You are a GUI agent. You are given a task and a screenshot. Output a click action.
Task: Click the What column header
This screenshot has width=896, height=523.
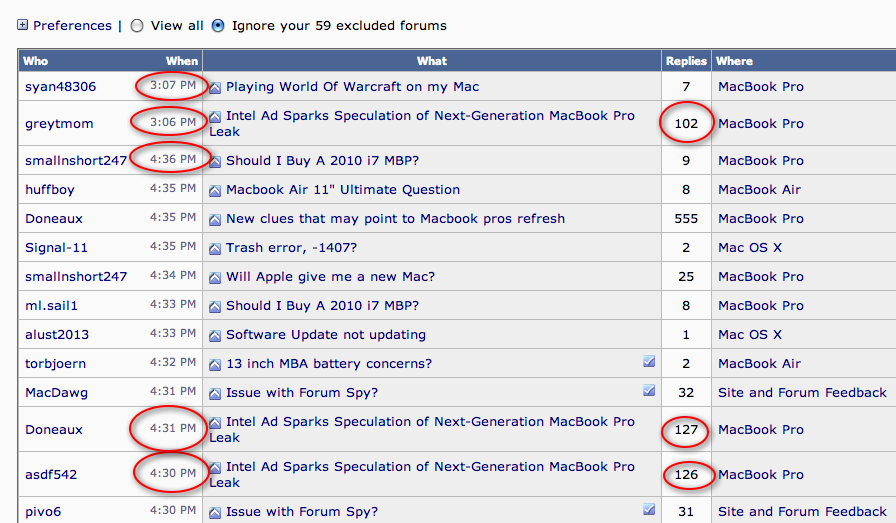[x=431, y=61]
